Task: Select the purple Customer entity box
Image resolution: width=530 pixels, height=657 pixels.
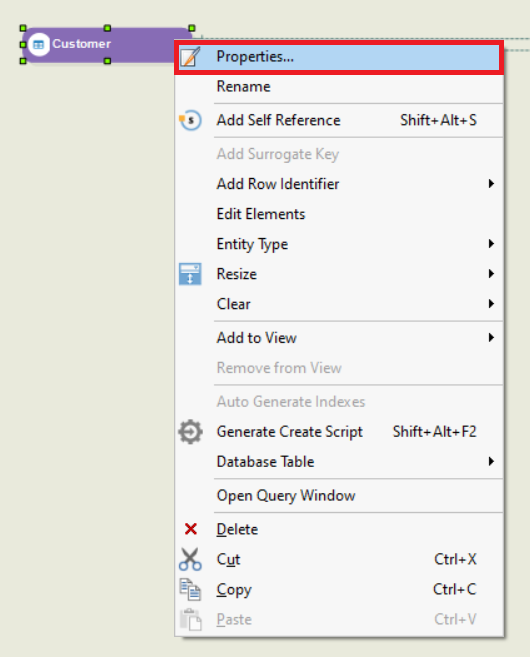Action: tap(107, 44)
